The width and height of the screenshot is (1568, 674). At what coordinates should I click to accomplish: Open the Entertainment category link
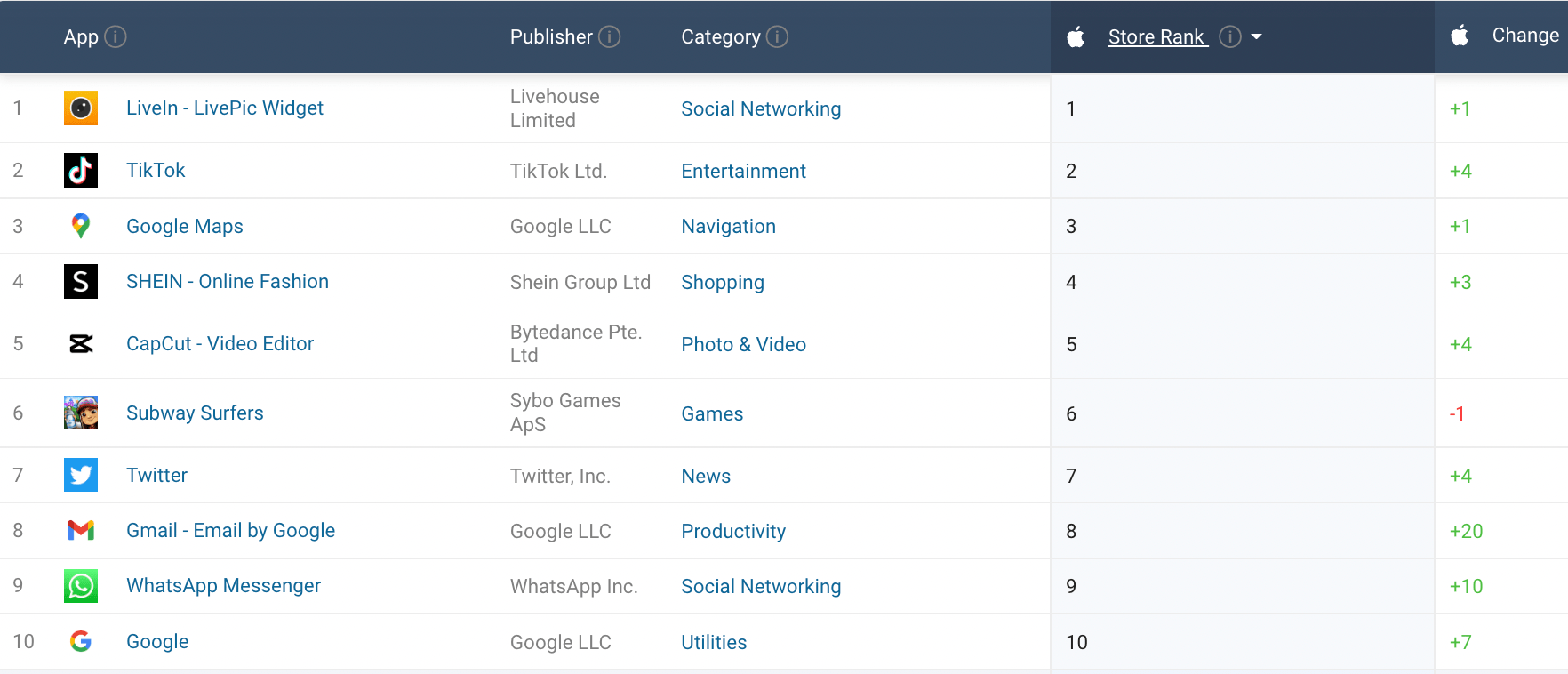coord(743,171)
